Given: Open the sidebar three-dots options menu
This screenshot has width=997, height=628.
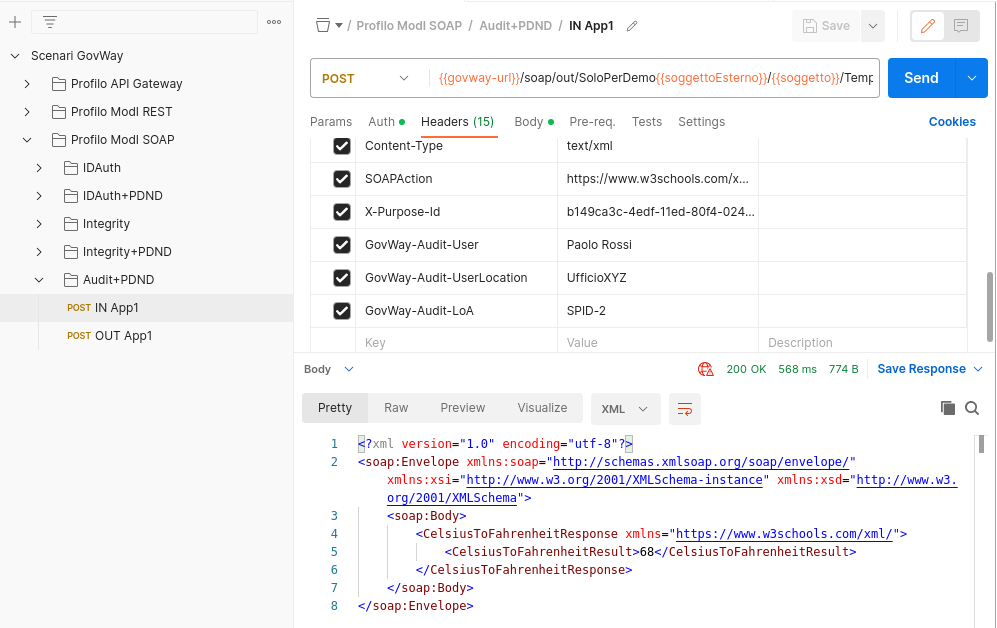Looking at the screenshot, I should pyautogui.click(x=274, y=22).
